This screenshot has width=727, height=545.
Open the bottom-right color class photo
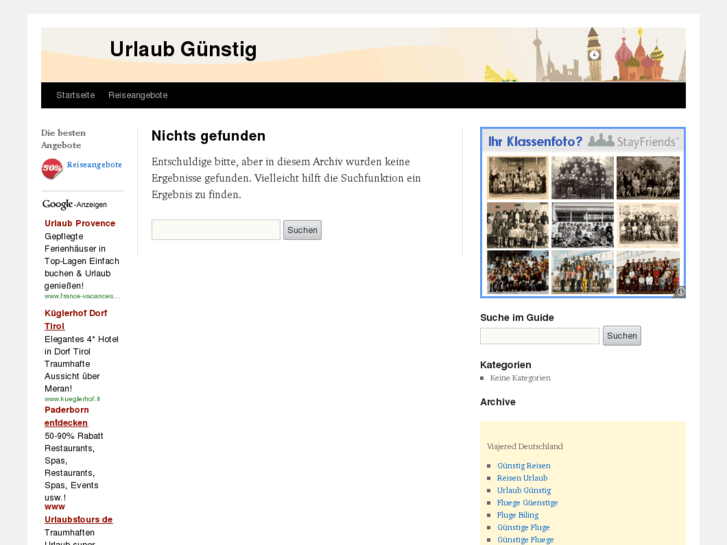pyautogui.click(x=648, y=272)
